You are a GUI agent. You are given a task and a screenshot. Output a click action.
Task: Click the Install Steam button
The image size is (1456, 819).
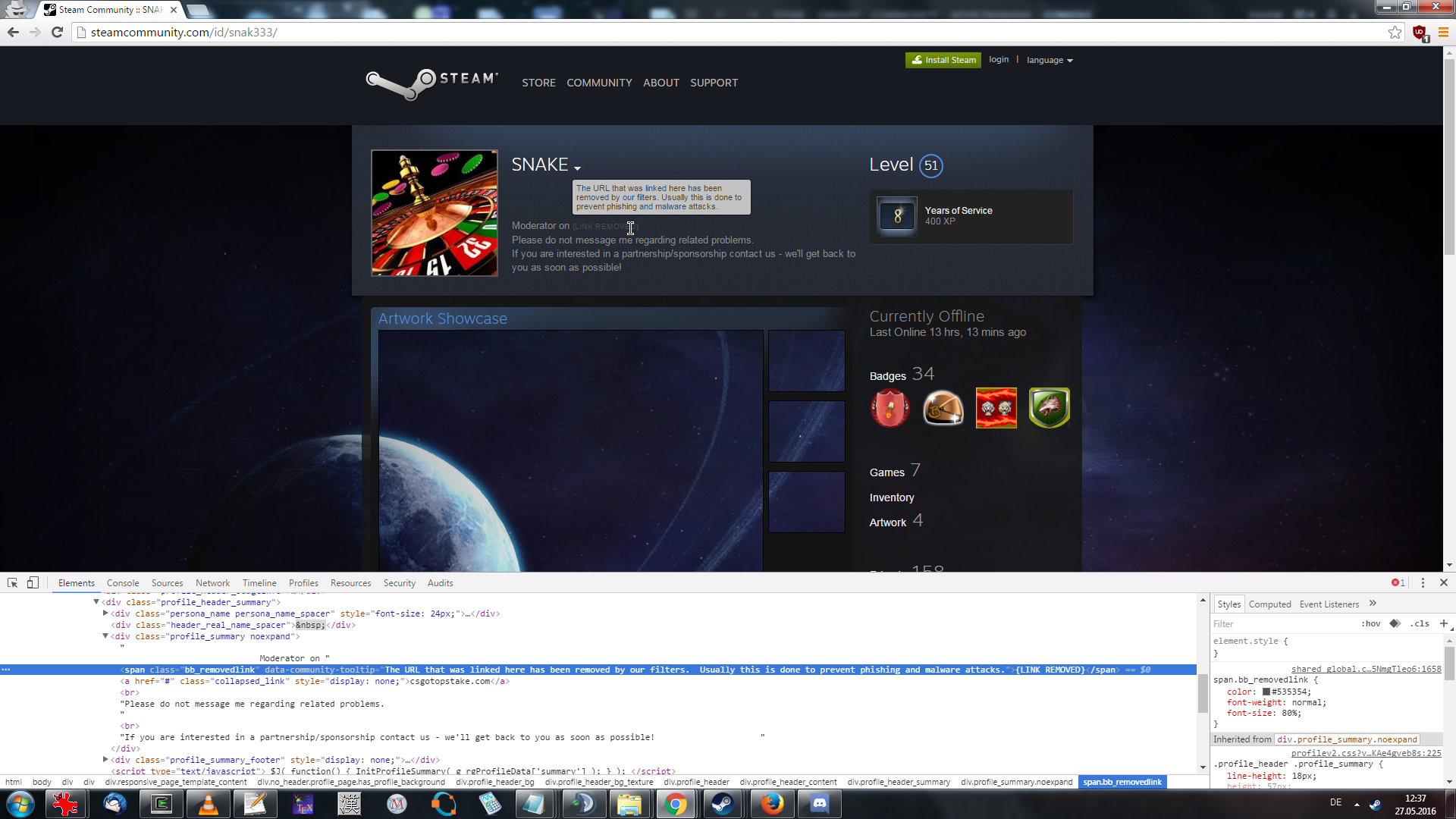(943, 60)
